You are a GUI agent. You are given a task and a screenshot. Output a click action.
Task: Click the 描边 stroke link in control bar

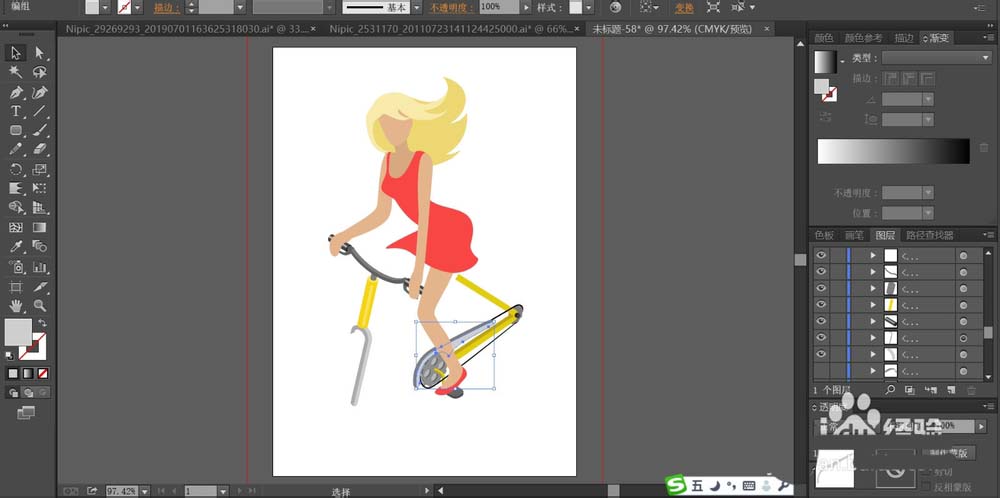[x=167, y=8]
